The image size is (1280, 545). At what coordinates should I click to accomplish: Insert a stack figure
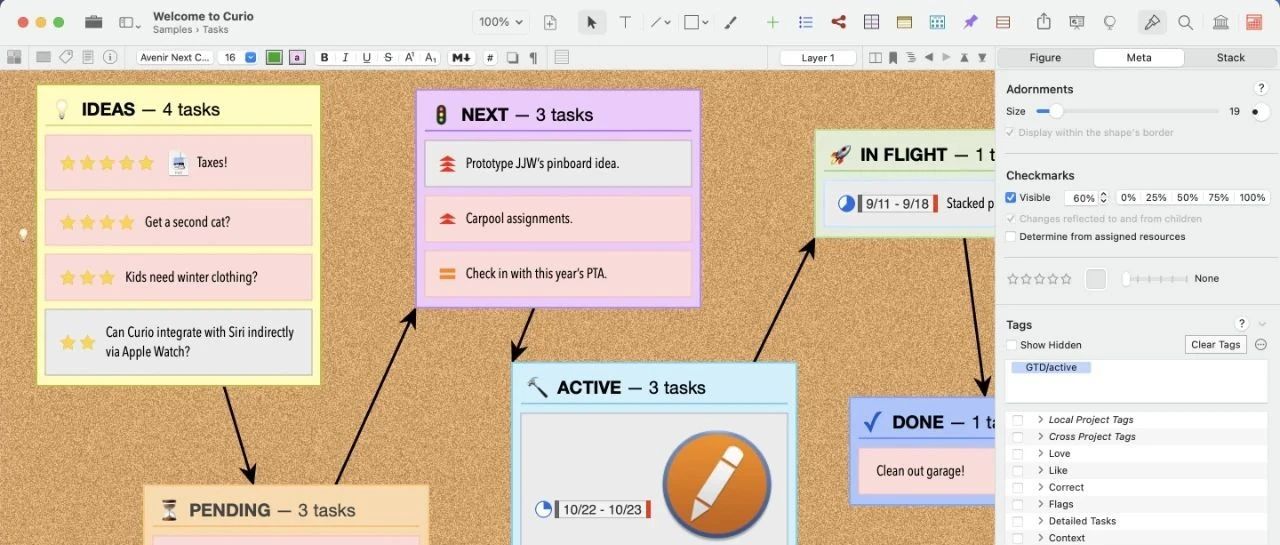click(1003, 22)
